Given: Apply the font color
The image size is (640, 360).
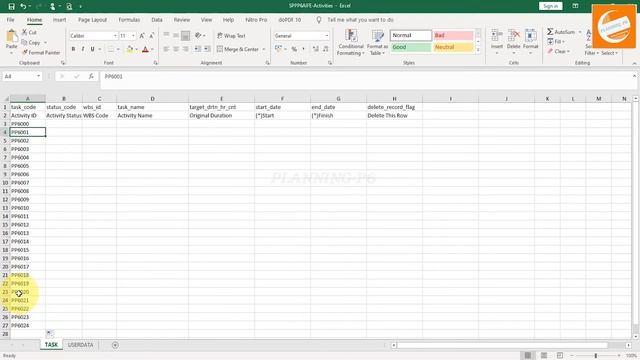Looking at the screenshot, I should [145, 49].
